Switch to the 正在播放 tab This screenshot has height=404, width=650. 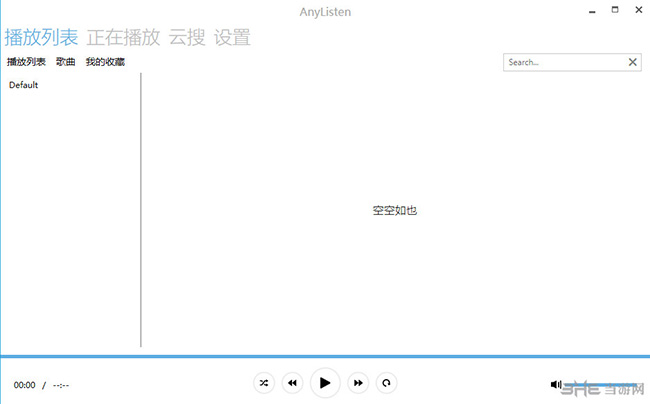click(x=123, y=37)
